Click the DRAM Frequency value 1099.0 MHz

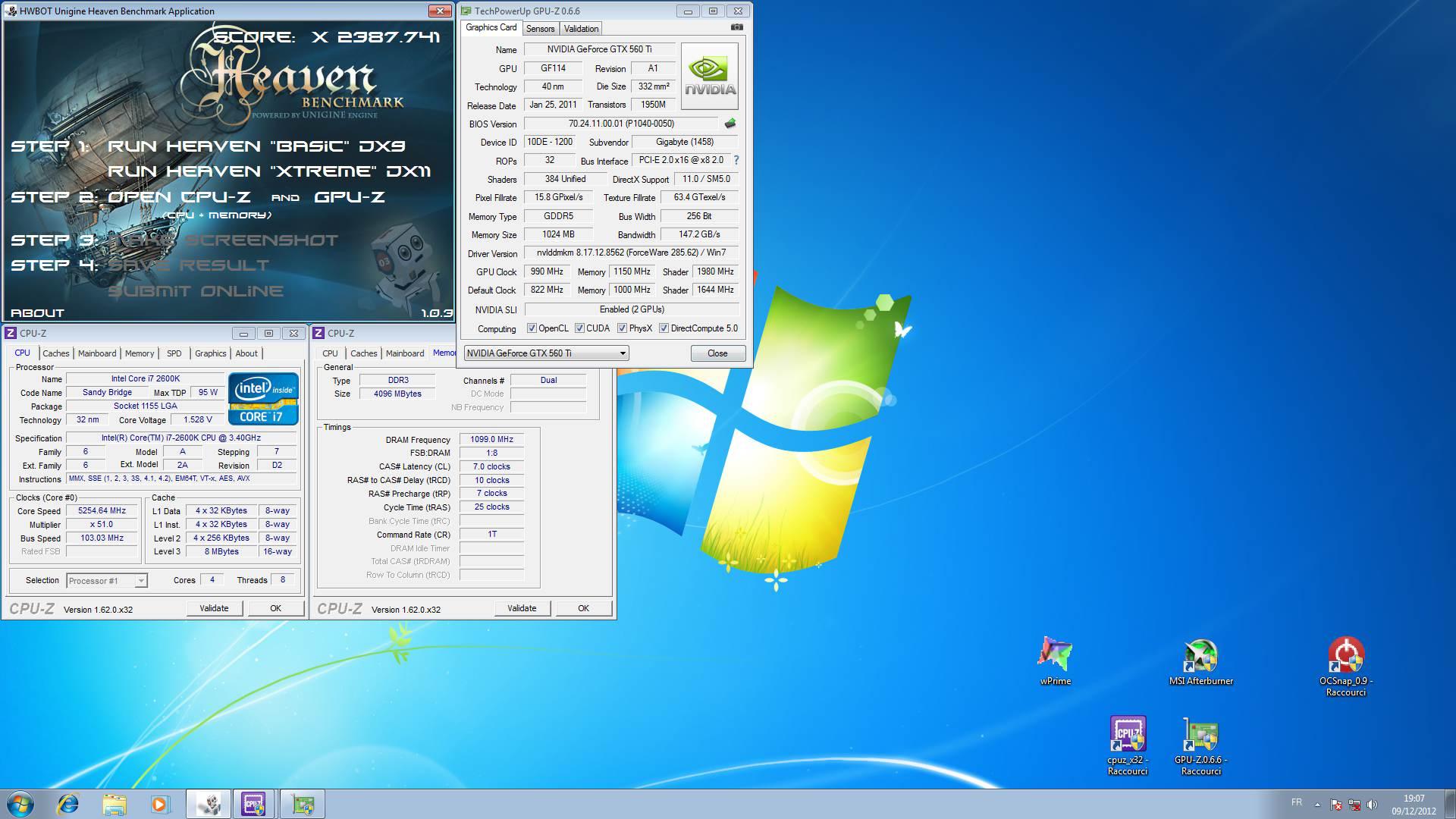pos(491,440)
